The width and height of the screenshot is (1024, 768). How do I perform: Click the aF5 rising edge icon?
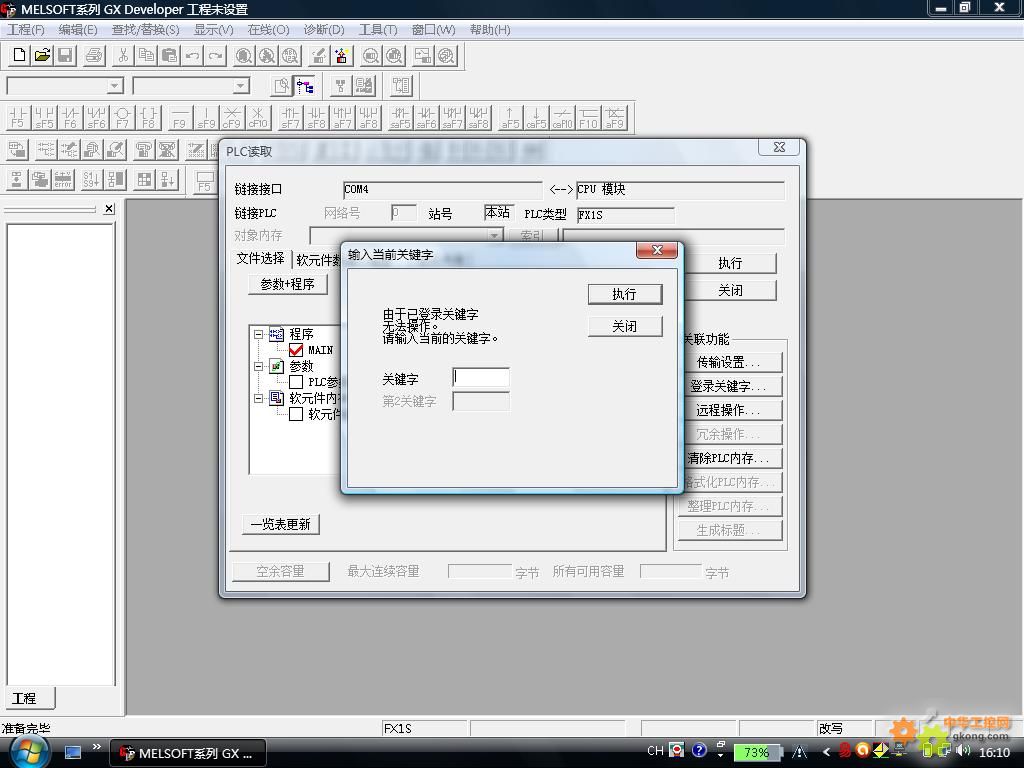pos(511,118)
